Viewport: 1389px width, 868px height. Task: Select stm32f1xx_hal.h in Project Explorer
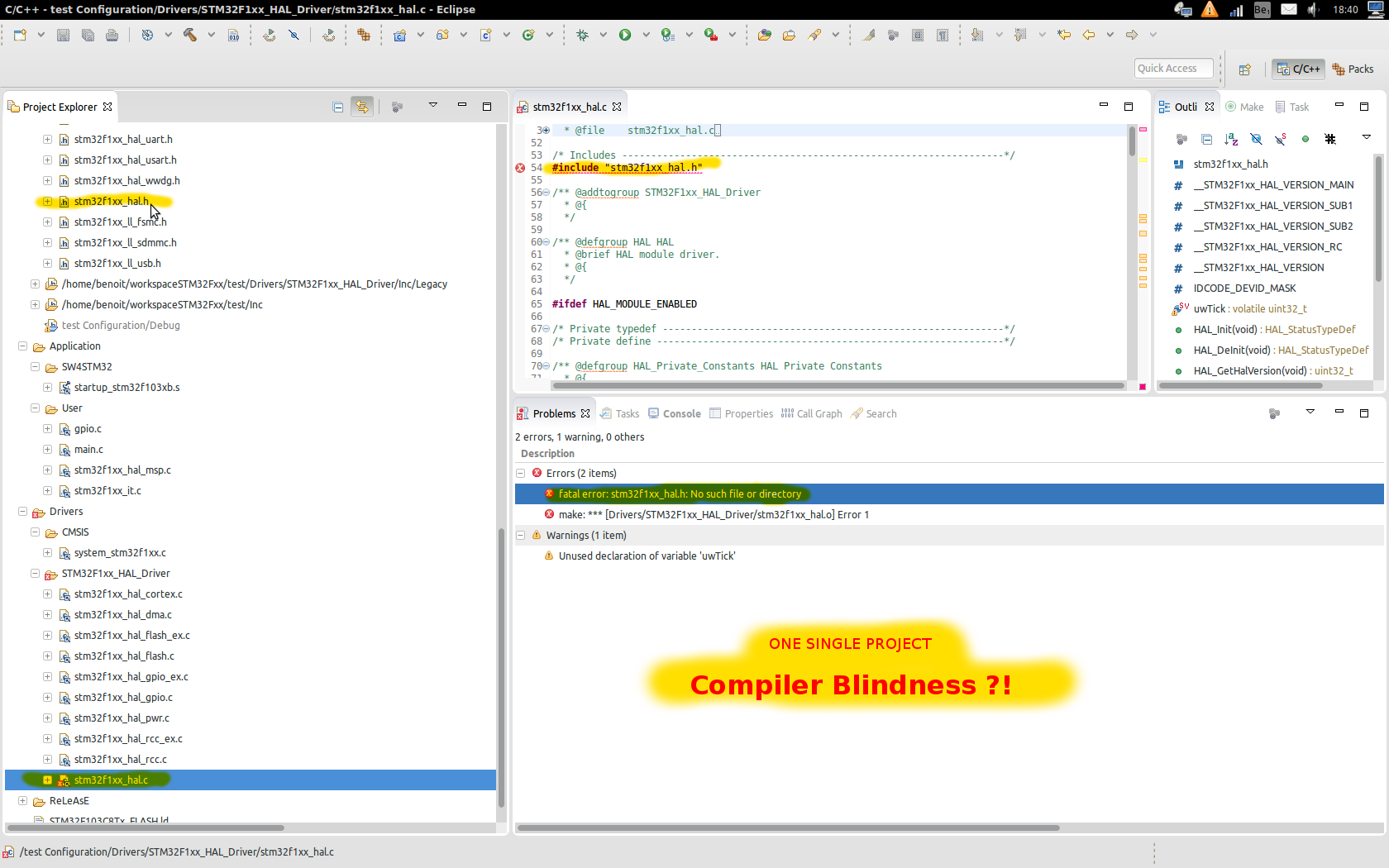pos(111,202)
